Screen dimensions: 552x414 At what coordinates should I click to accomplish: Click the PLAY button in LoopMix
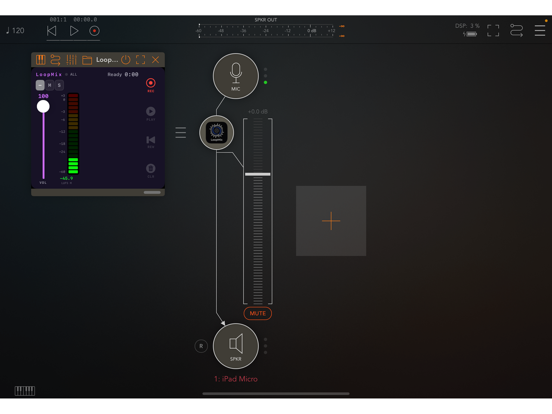pyautogui.click(x=151, y=113)
